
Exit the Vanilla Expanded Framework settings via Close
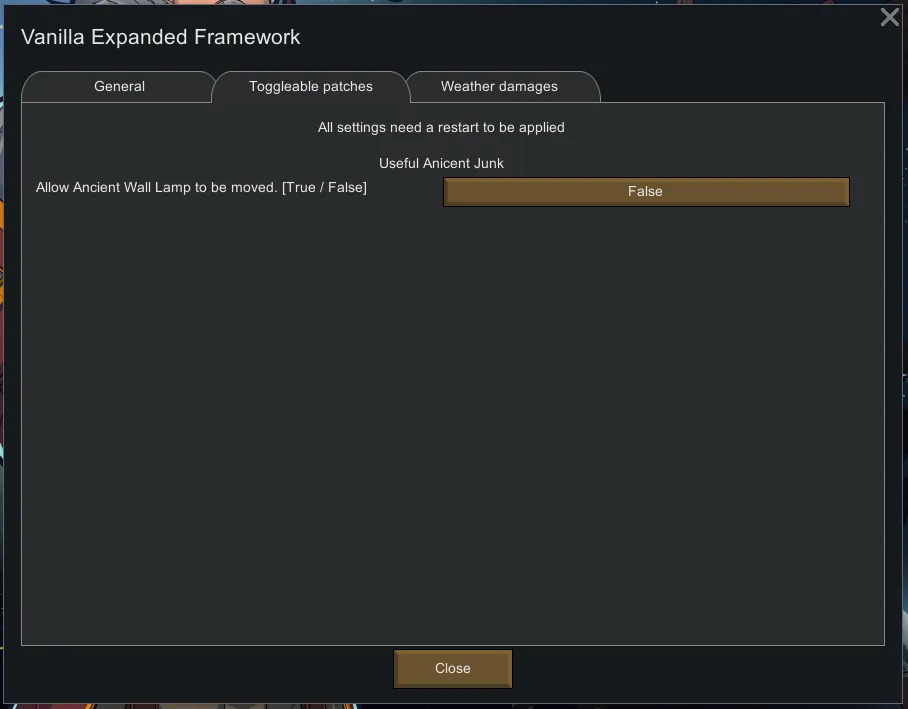[452, 668]
